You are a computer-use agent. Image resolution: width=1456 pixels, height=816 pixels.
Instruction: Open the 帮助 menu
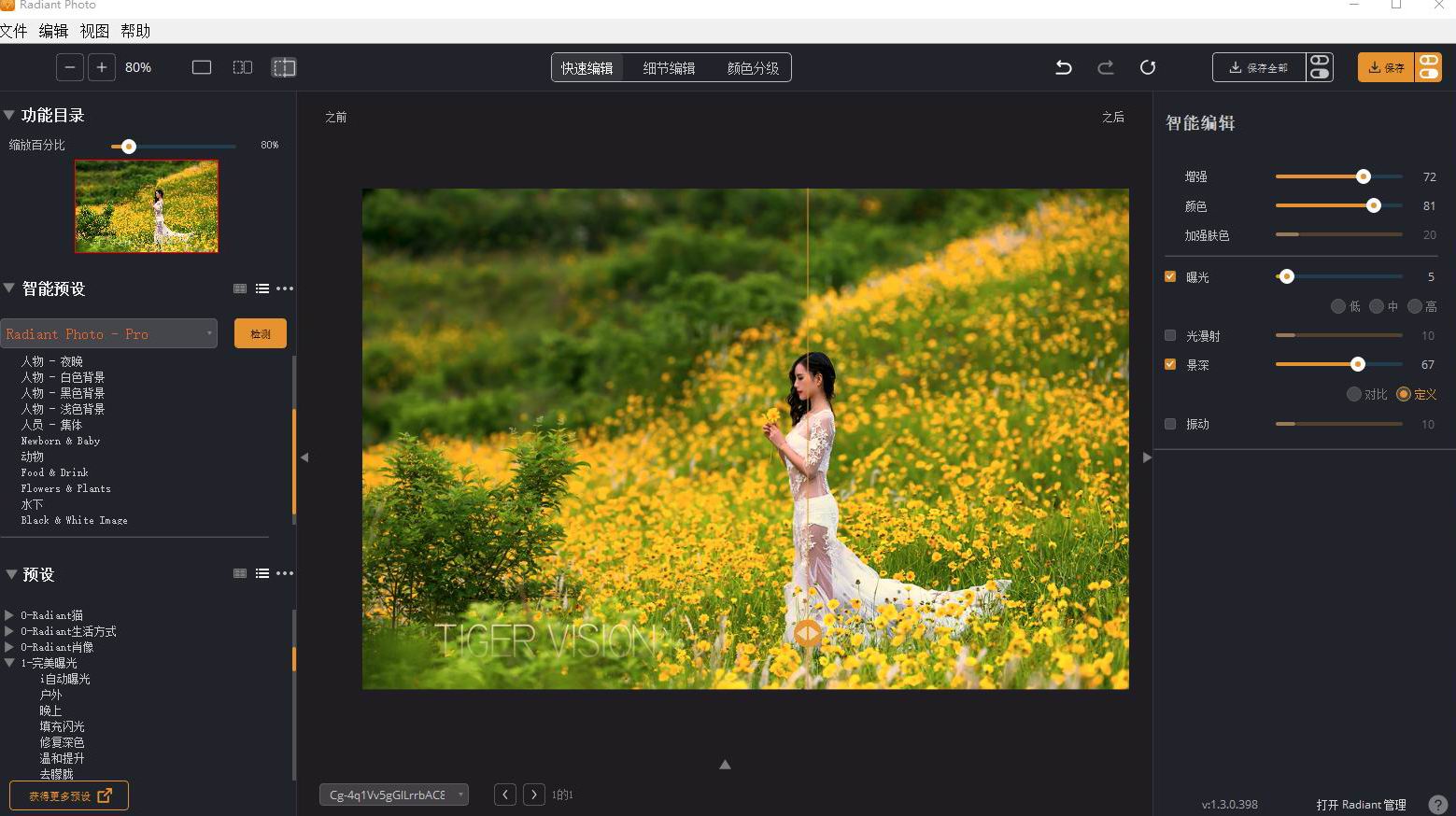click(135, 31)
